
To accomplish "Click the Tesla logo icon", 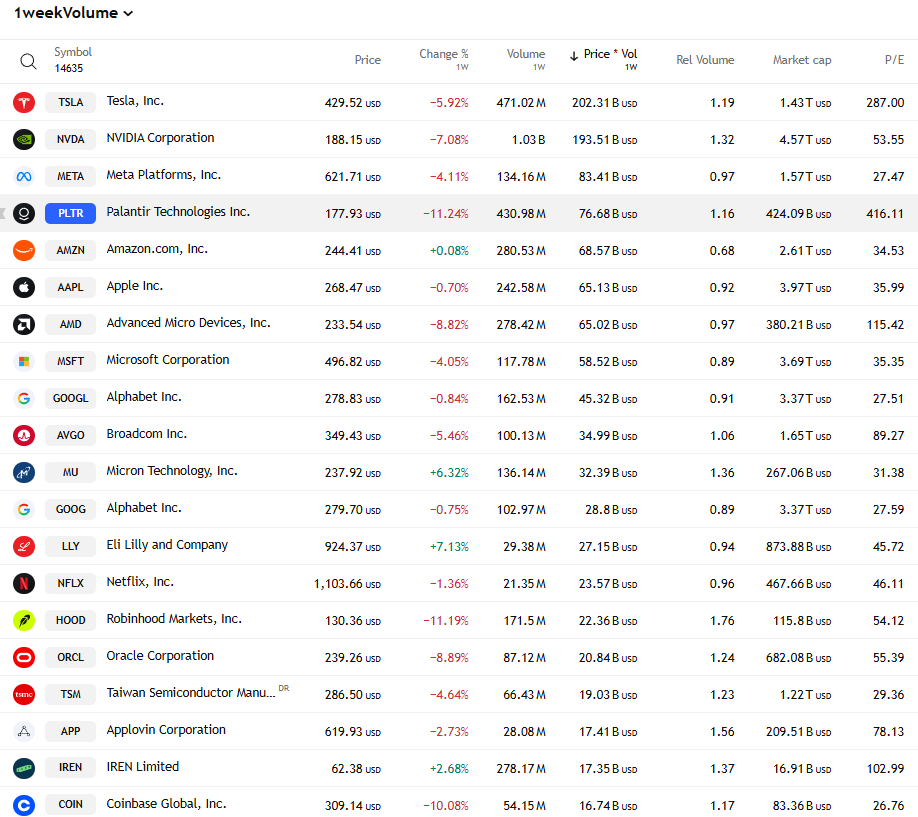I will pos(24,102).
